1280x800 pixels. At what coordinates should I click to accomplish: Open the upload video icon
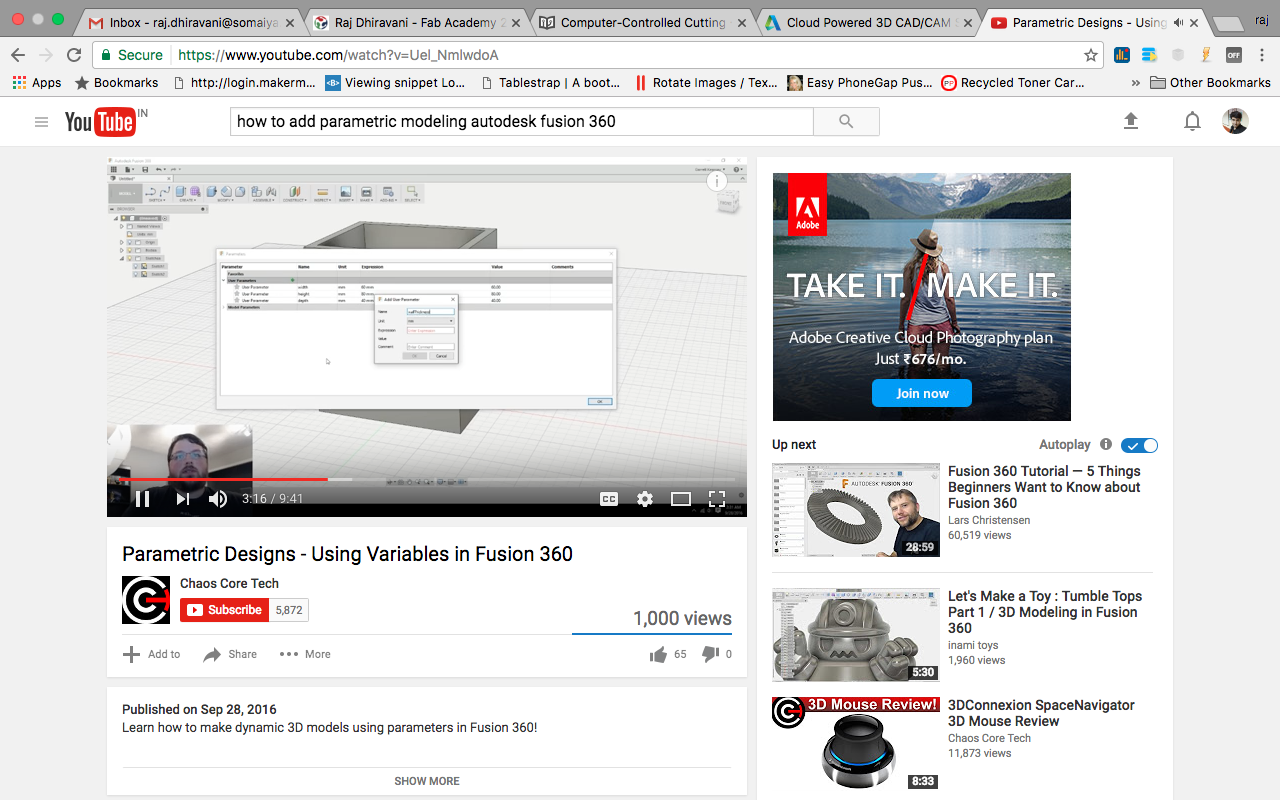point(1131,121)
